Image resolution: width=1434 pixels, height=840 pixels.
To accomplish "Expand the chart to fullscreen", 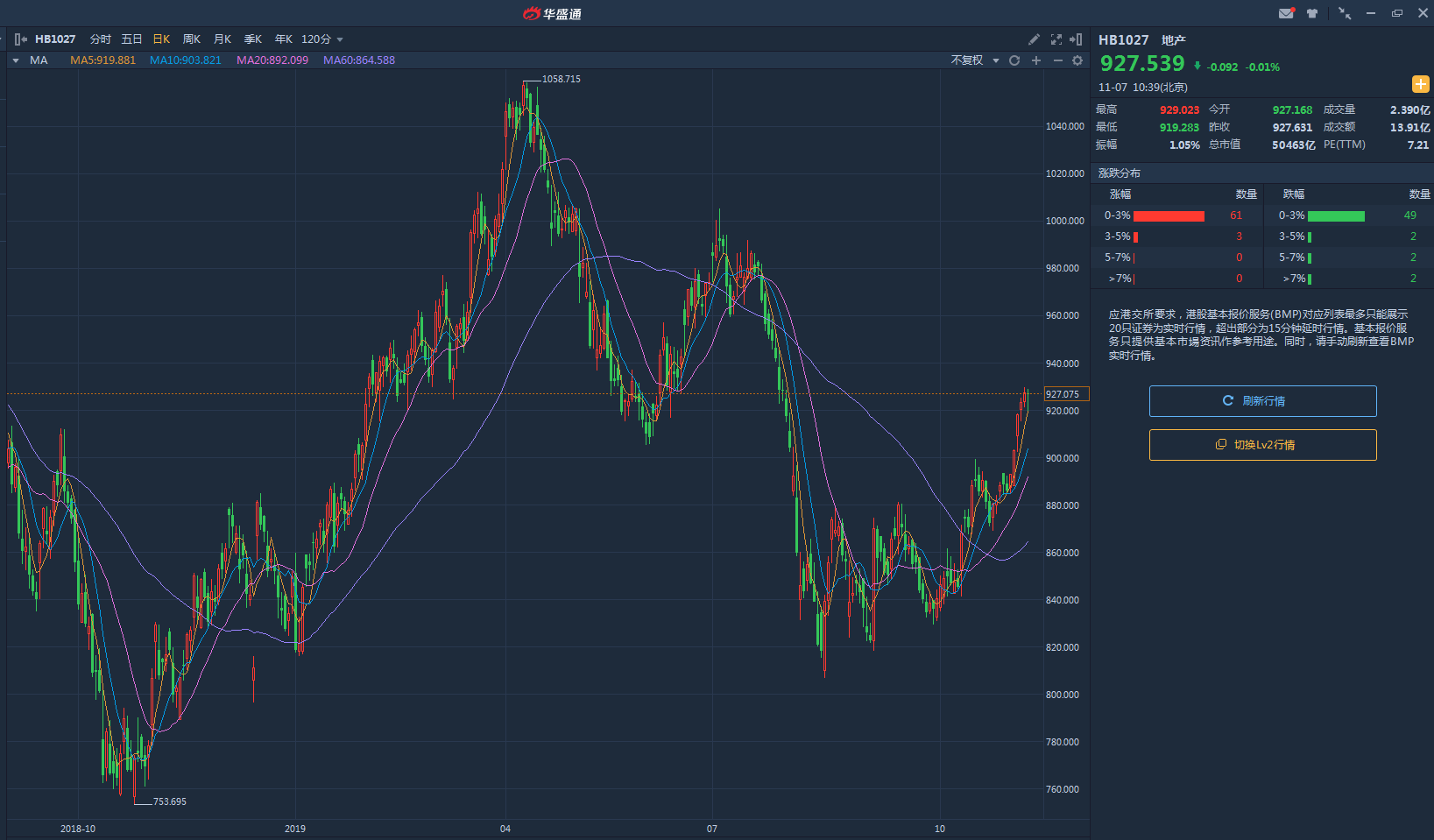I will 1056,39.
